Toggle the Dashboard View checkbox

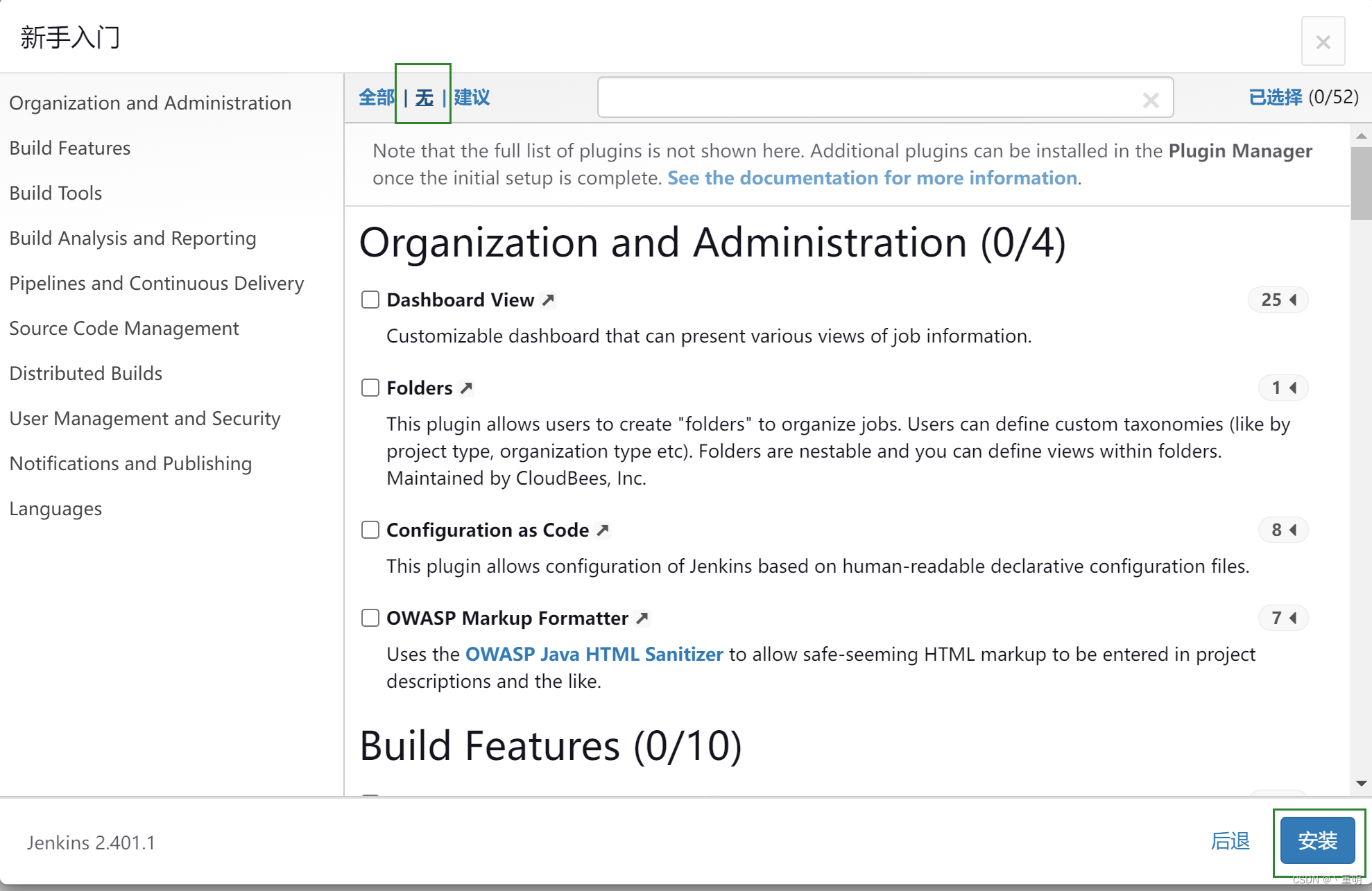pyautogui.click(x=370, y=299)
